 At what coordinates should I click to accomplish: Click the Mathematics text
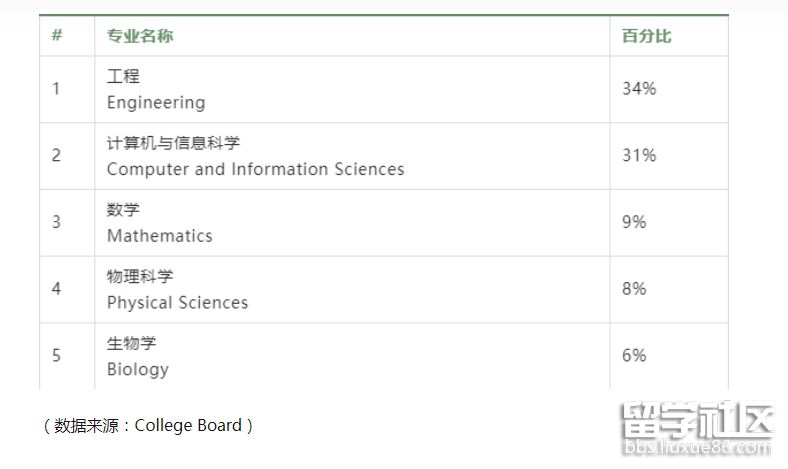[x=160, y=236]
